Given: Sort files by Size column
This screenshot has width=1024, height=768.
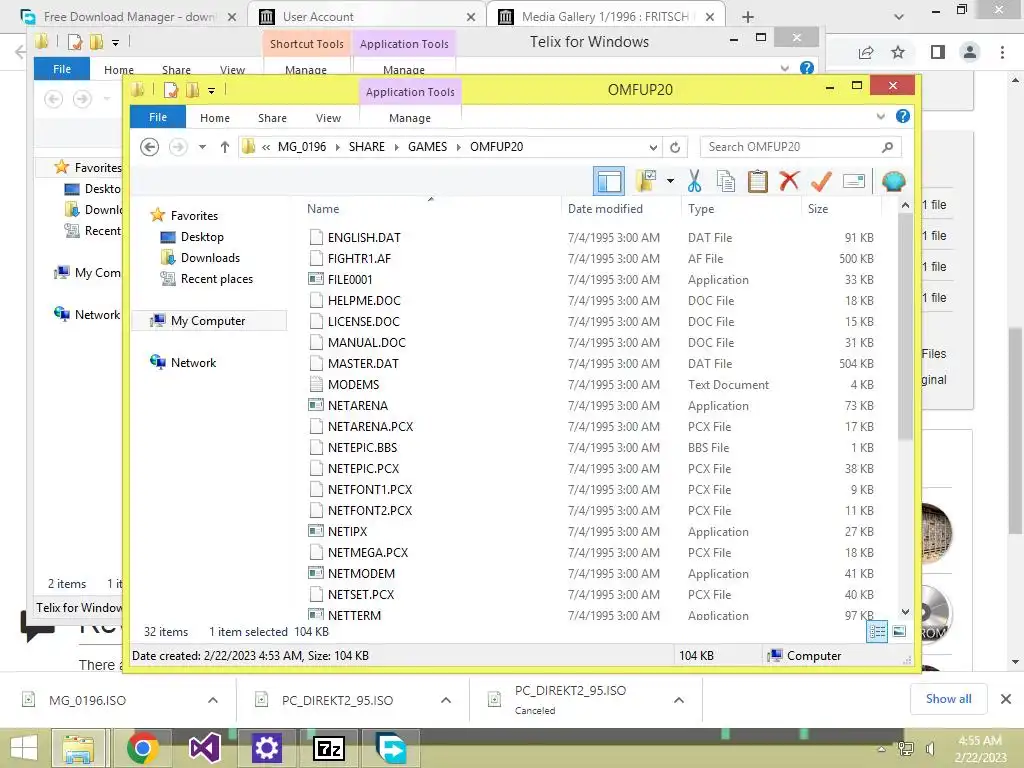Looking at the screenshot, I should pyautogui.click(x=818, y=209).
